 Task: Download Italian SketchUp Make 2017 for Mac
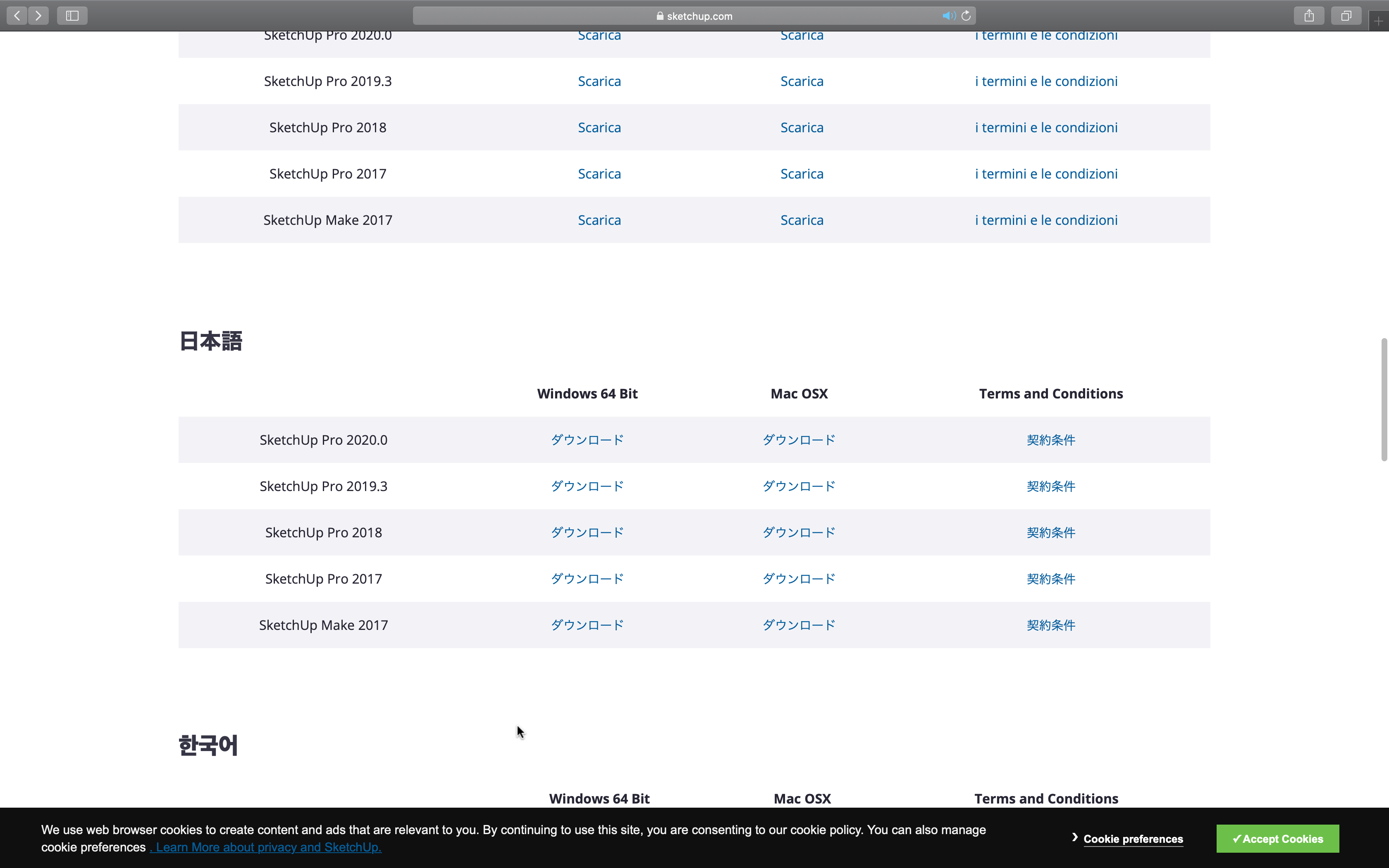tap(802, 220)
